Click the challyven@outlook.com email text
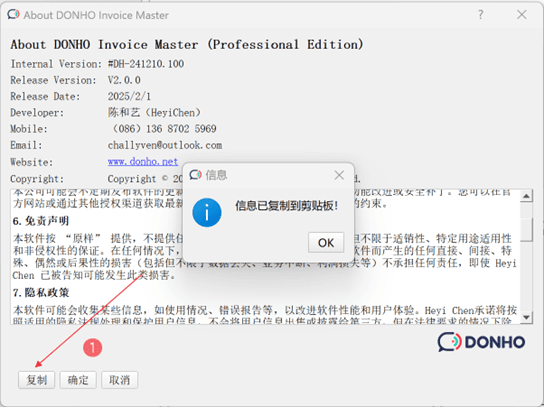This screenshot has height=407, width=544. pyautogui.click(x=165, y=145)
